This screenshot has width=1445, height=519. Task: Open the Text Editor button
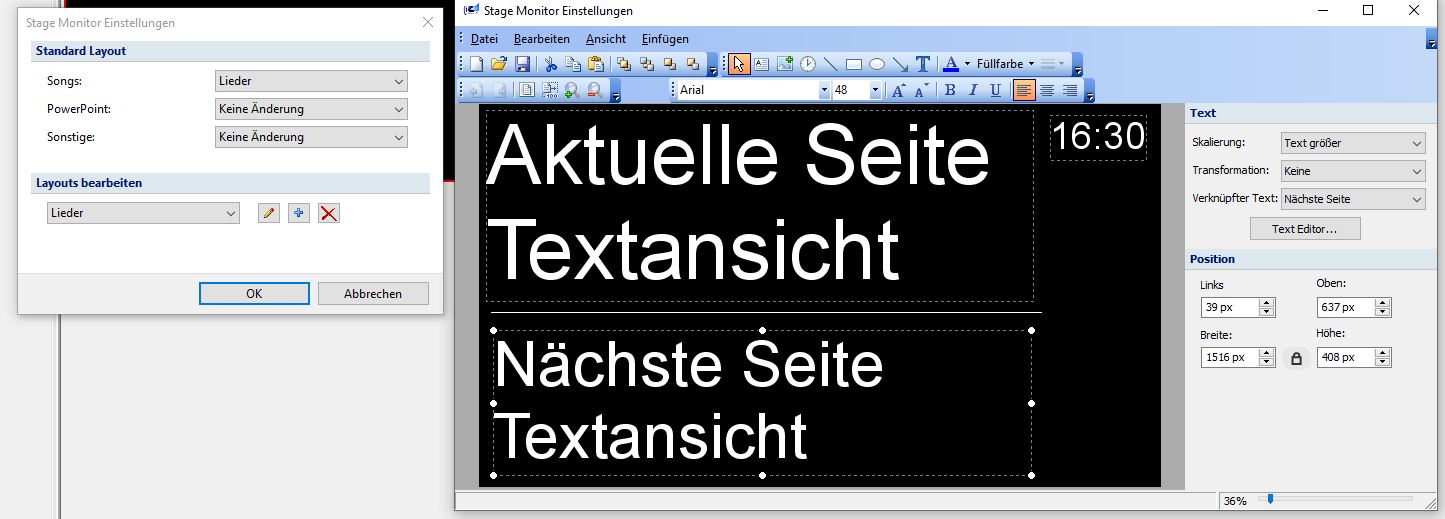[1305, 229]
